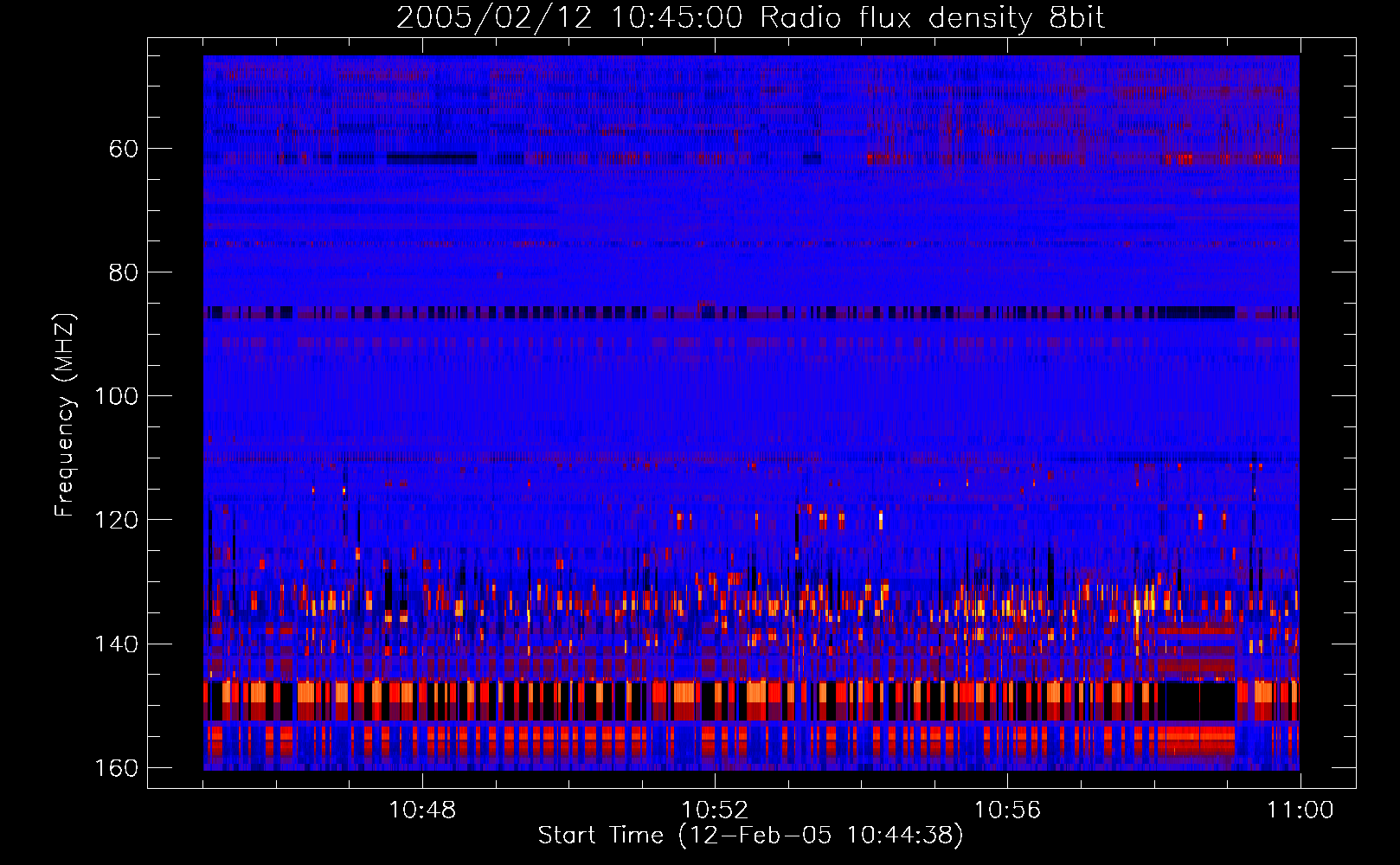Click the 11:00 time tick label

tap(1300, 811)
